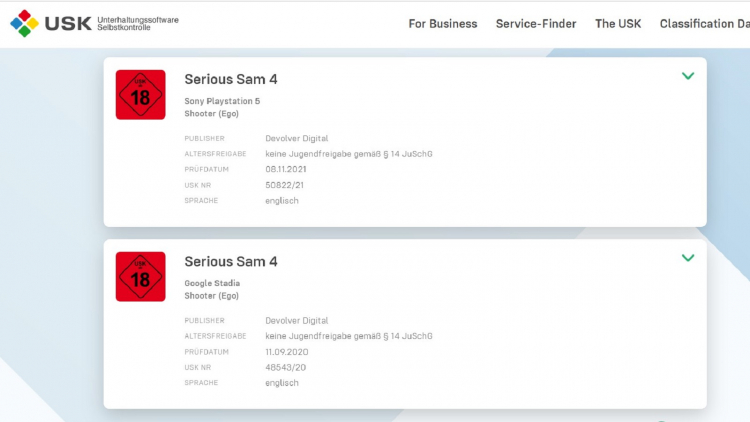Go to The USK navigation item

[x=618, y=24]
